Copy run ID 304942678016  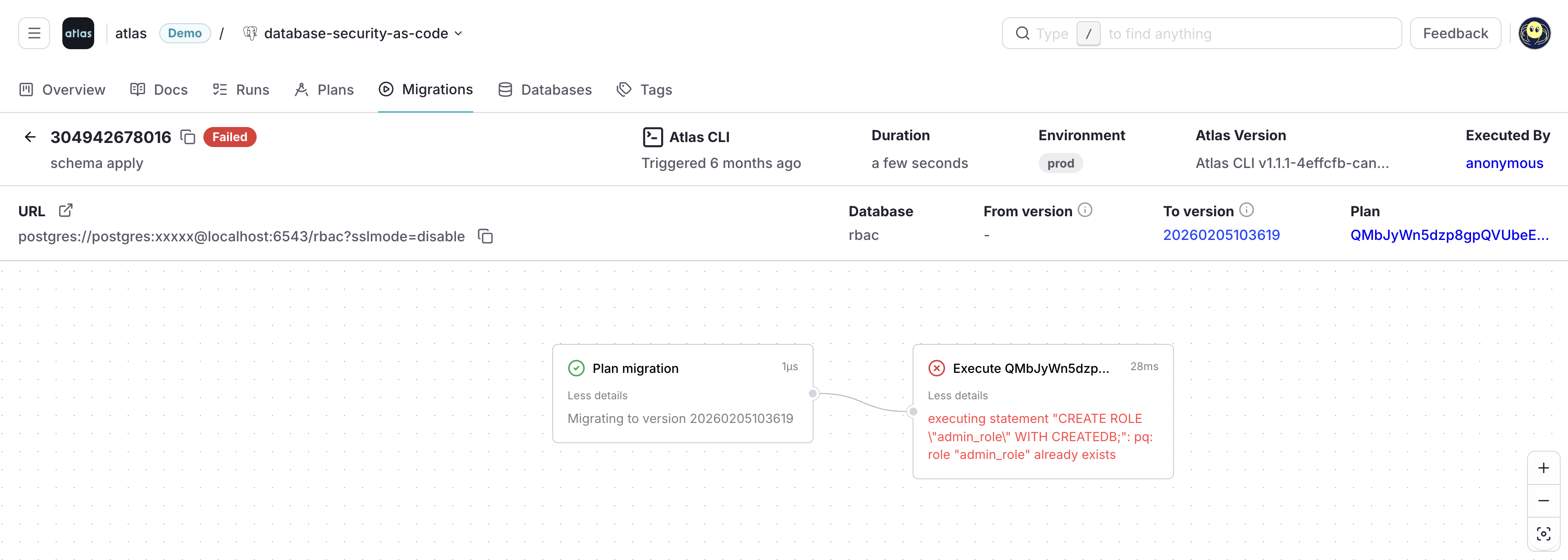tap(188, 137)
